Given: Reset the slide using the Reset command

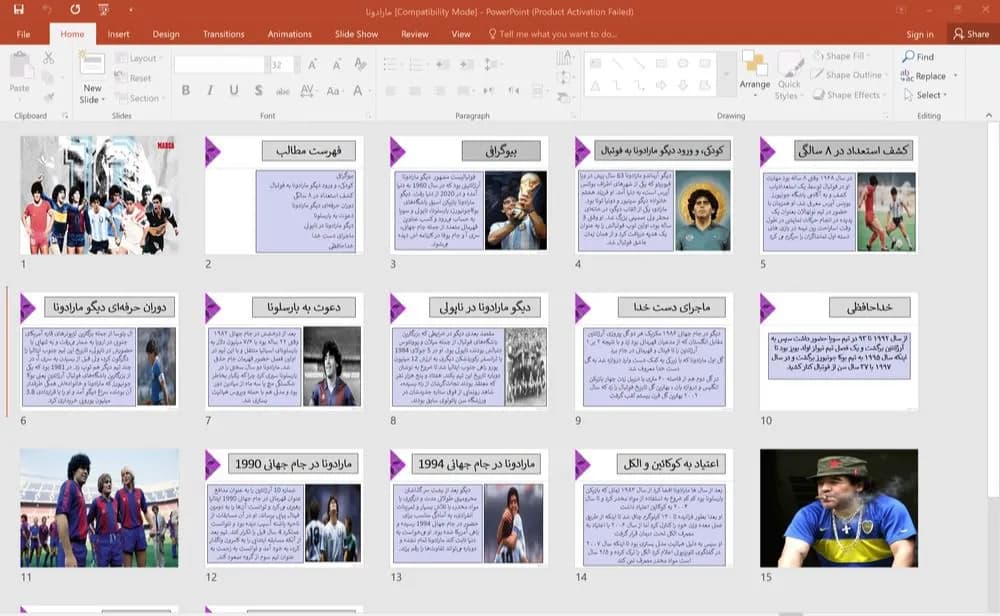Looking at the screenshot, I should tap(133, 78).
